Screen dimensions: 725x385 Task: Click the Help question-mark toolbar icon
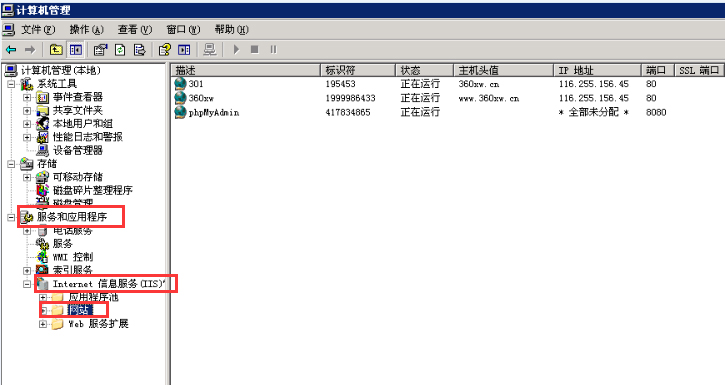click(165, 49)
